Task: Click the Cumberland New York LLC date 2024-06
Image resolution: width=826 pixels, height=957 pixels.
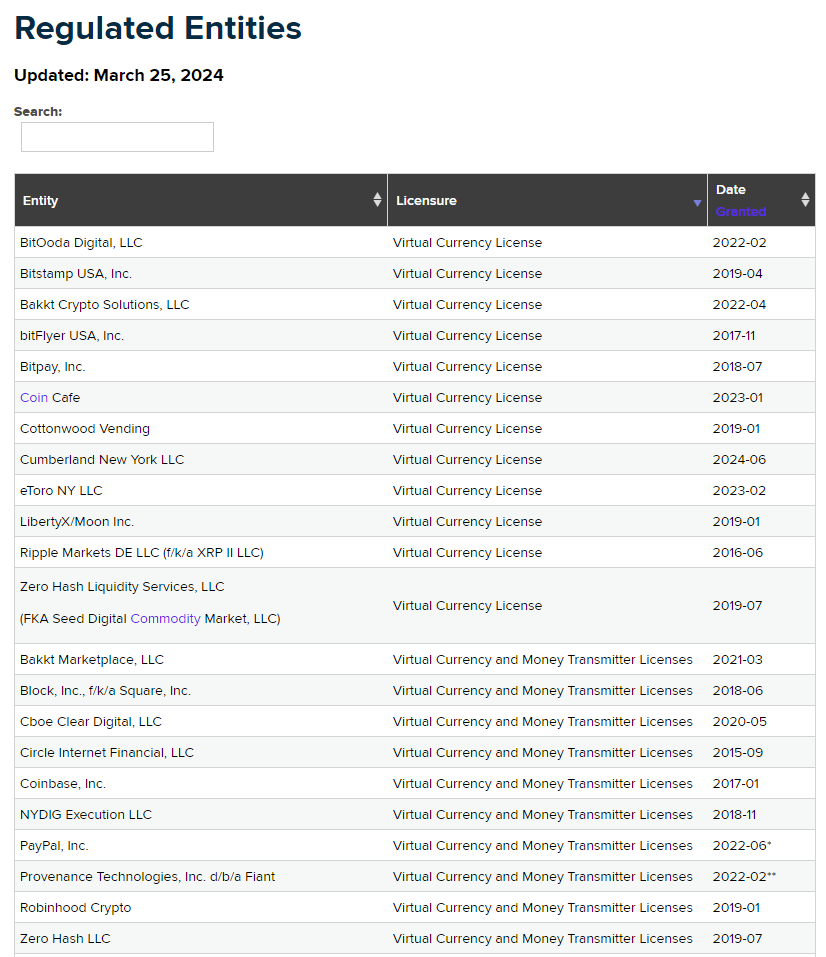Action: pos(737,459)
